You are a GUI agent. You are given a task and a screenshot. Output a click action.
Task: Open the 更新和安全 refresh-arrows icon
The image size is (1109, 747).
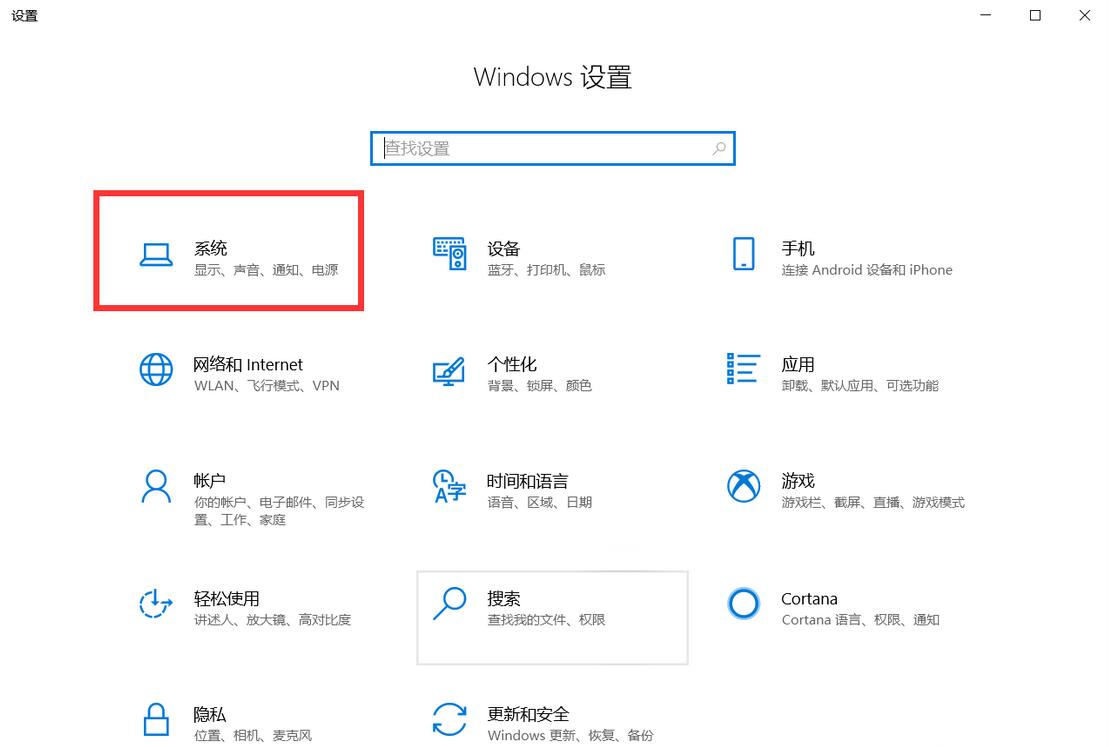pos(449,719)
